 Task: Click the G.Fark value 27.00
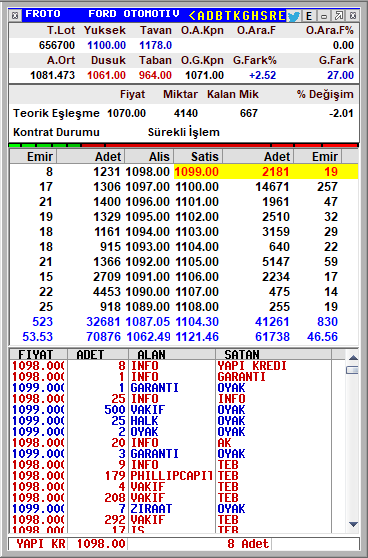(x=340, y=75)
